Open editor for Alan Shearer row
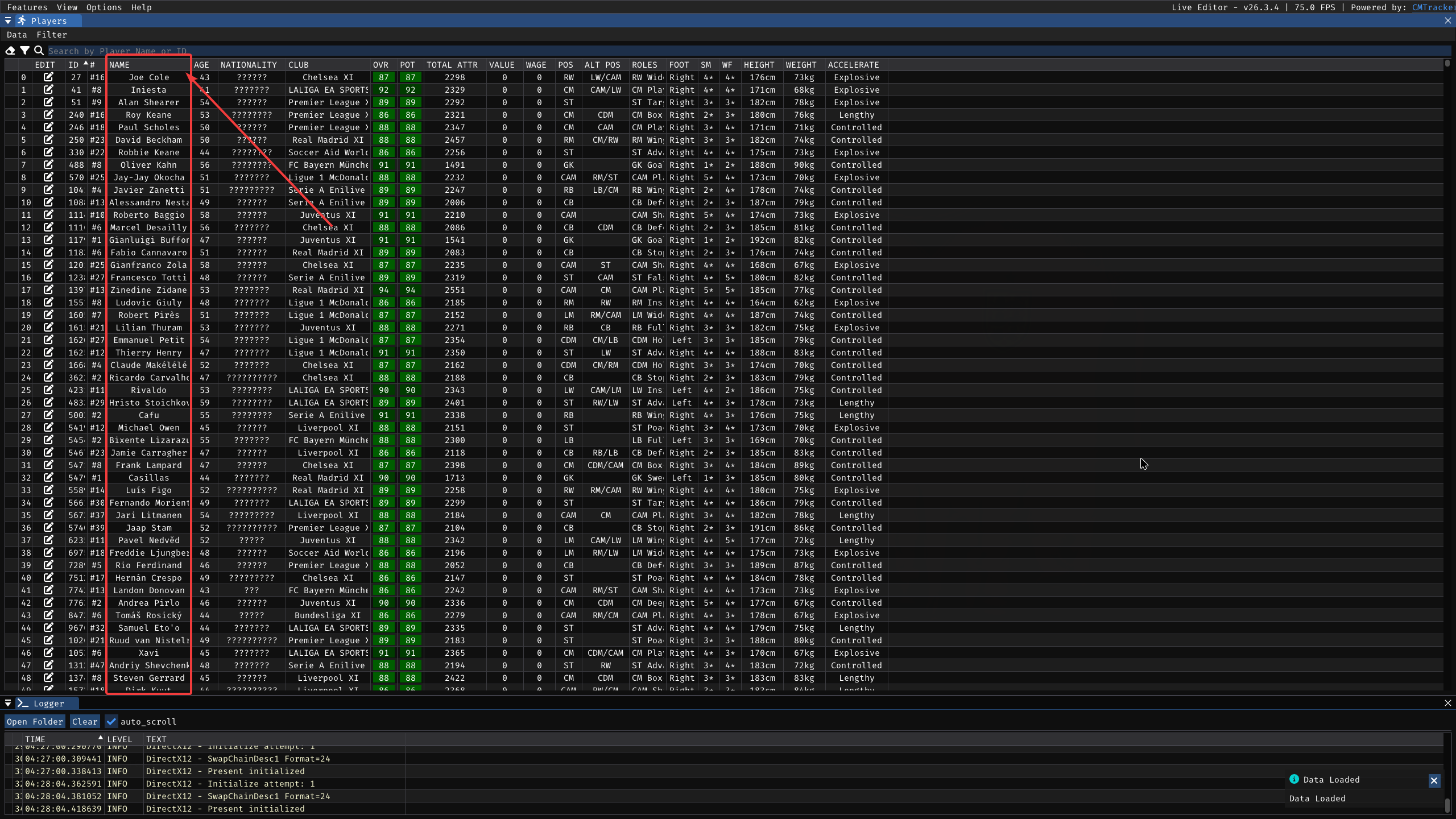1456x819 pixels. 48,102
